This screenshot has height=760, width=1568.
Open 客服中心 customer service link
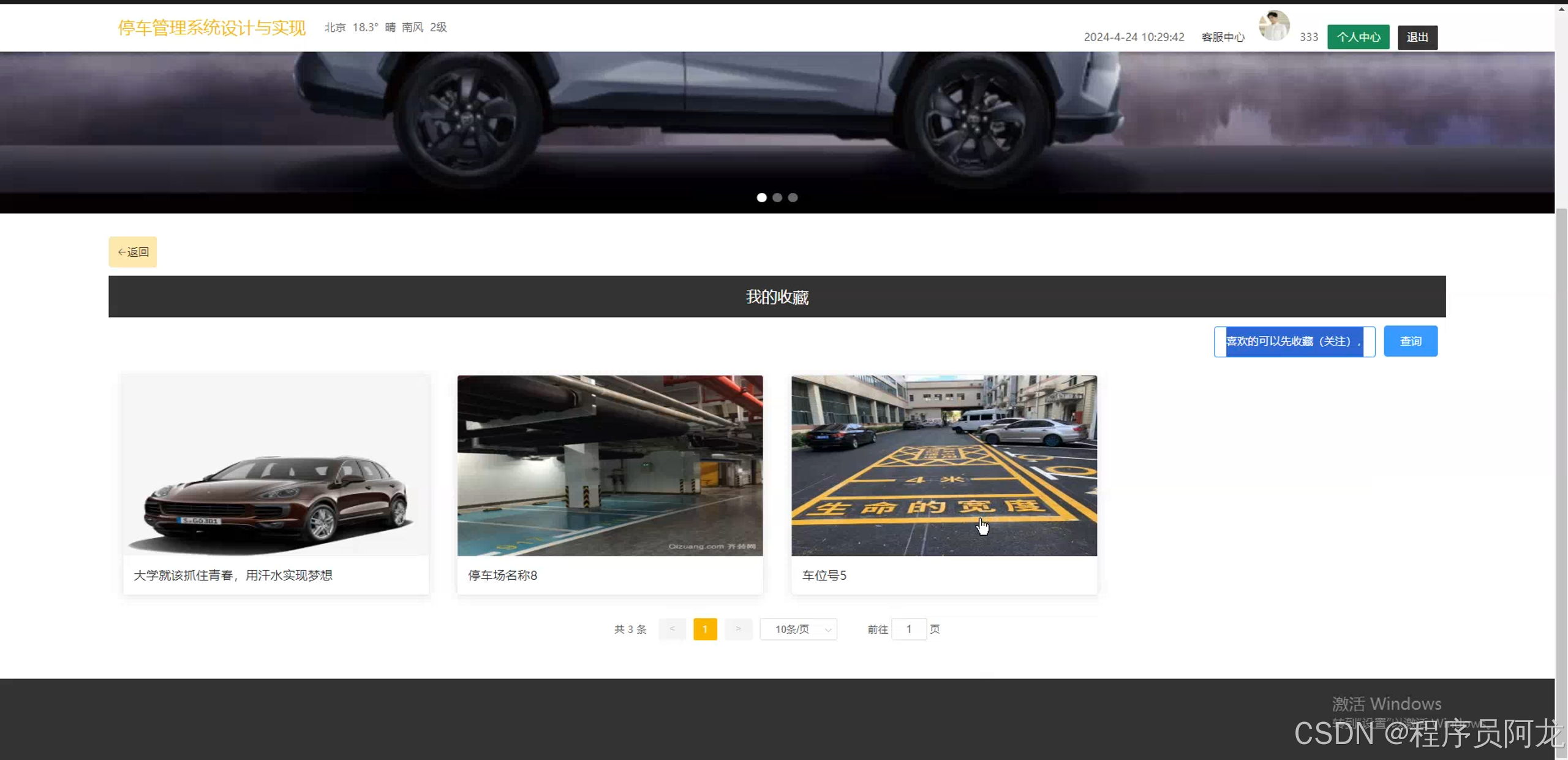click(x=1223, y=37)
